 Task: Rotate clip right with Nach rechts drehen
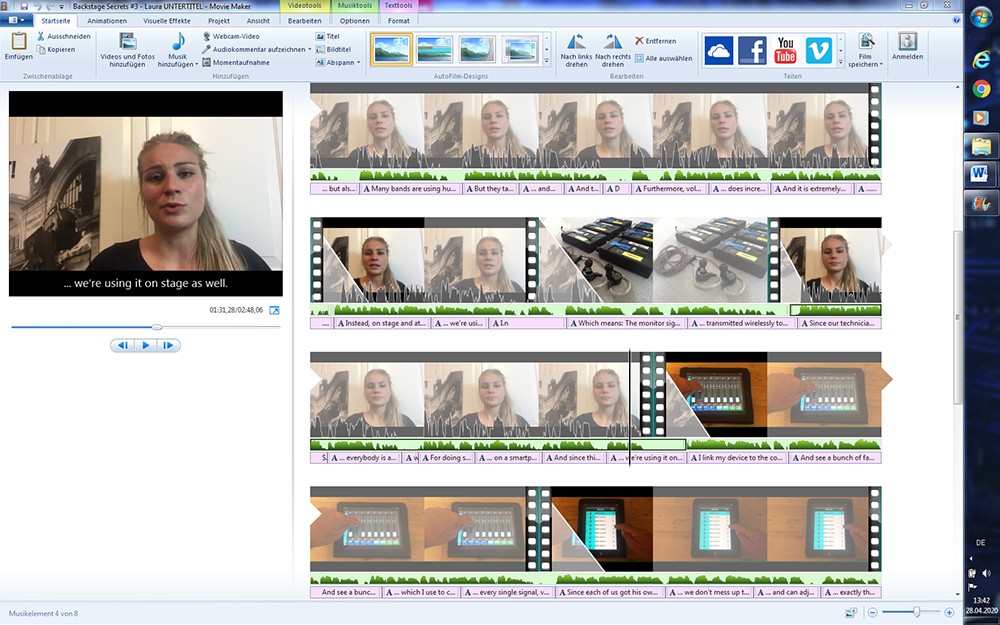[x=612, y=42]
